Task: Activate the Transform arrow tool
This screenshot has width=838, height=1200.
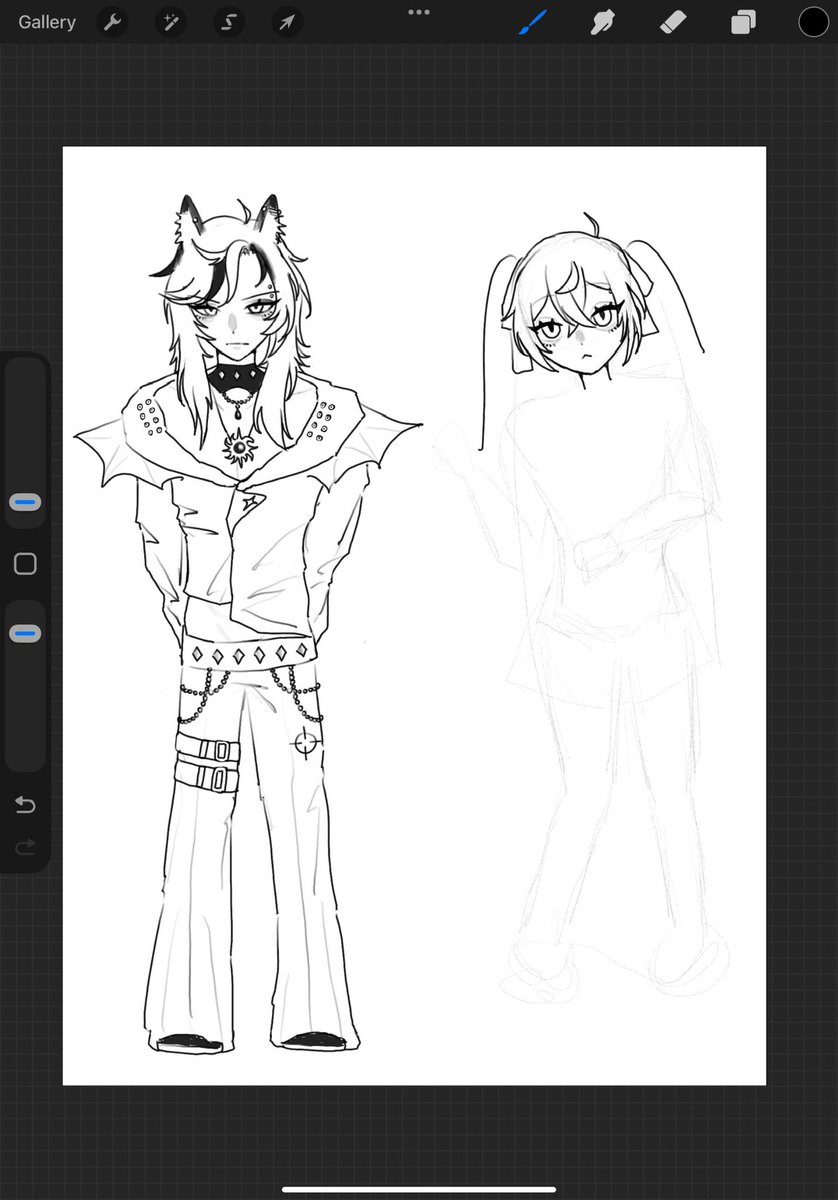Action: [287, 22]
